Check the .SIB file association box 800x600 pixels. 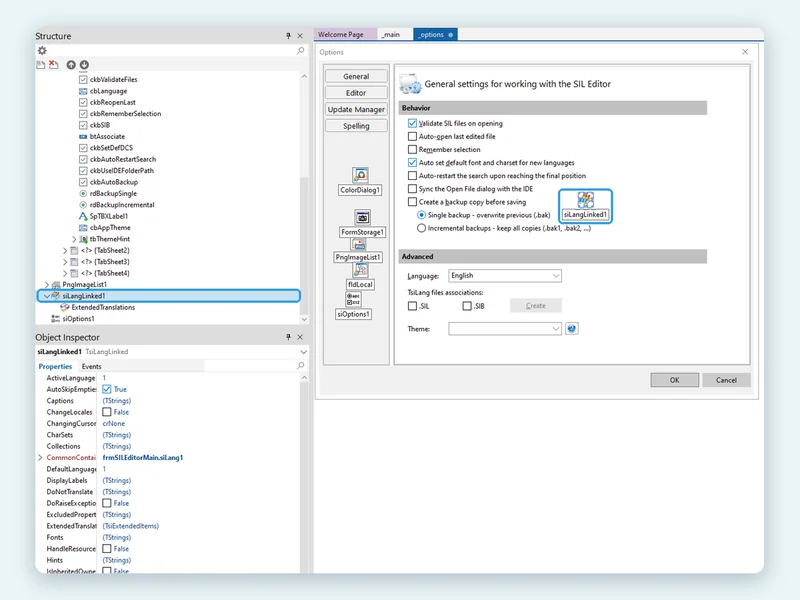(x=467, y=306)
